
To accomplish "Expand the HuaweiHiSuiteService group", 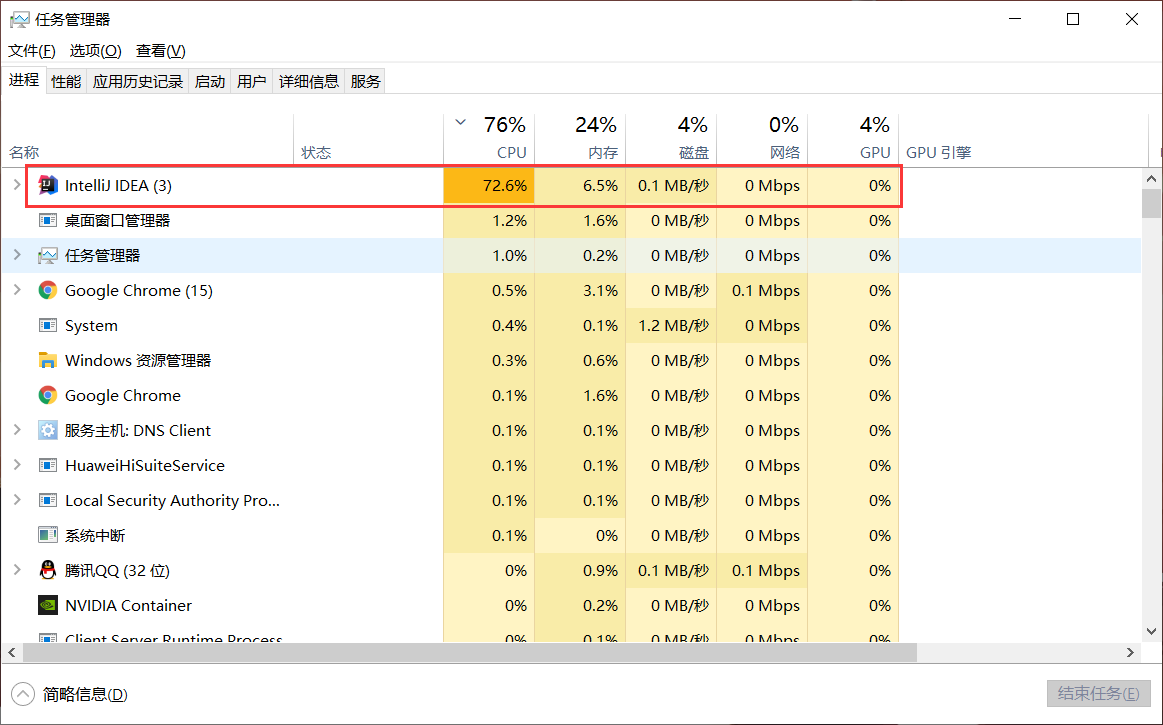I will [17, 465].
